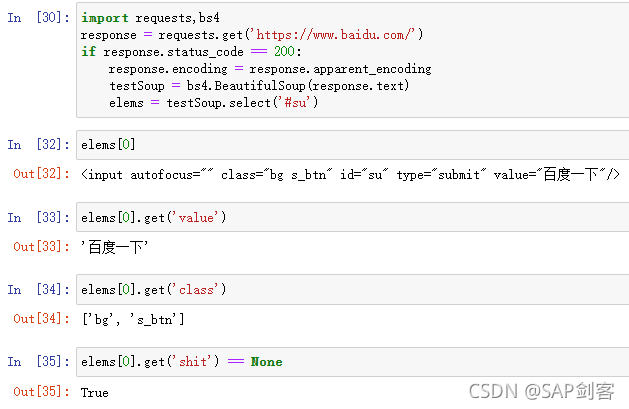
Task: Click the <input autofocus...> HTML output
Action: point(350,174)
